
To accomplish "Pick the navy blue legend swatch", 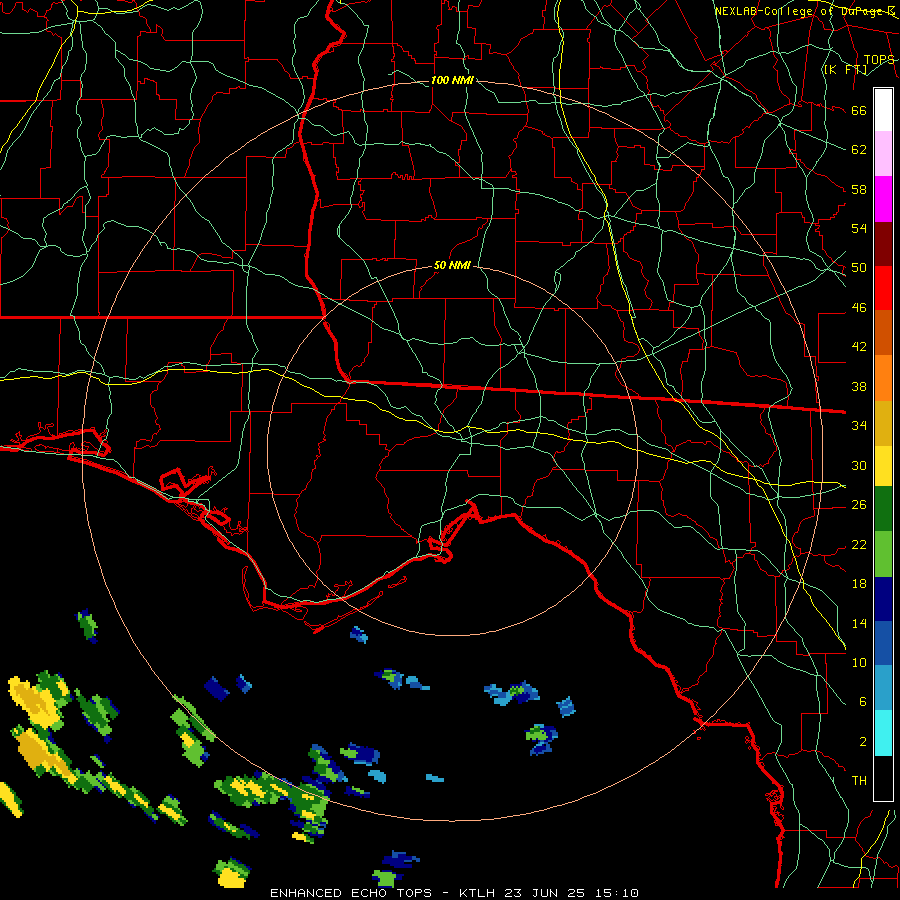I will coord(883,599).
